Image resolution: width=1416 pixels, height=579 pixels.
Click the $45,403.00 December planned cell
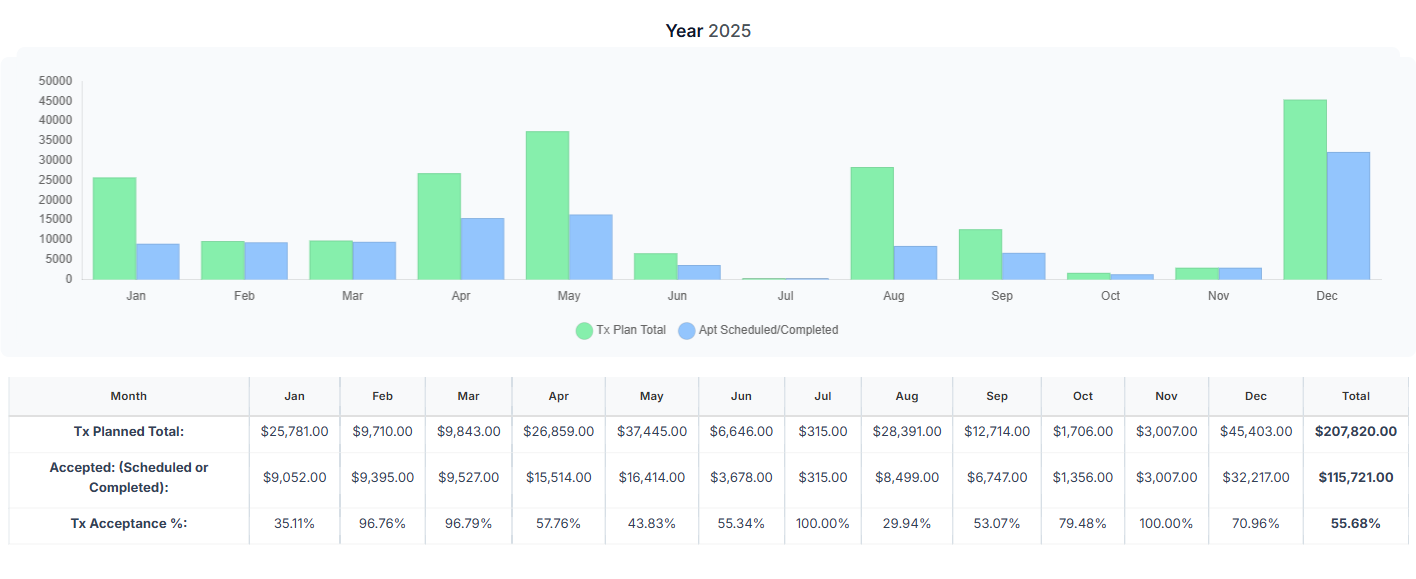click(1256, 432)
